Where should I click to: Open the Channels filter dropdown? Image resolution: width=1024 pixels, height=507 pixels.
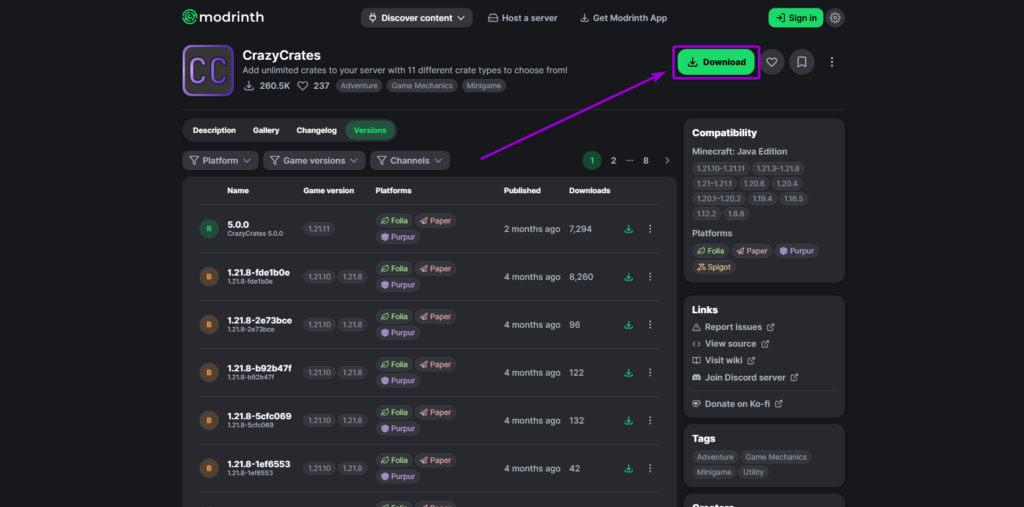[x=410, y=161]
